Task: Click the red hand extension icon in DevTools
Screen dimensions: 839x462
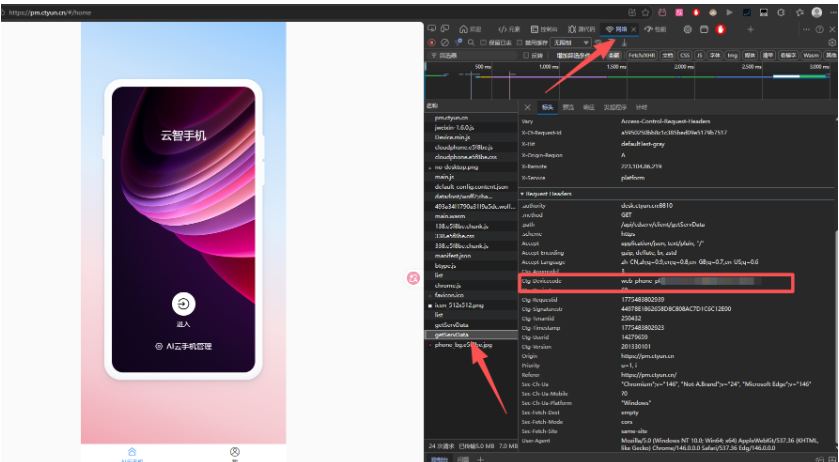Action: (720, 29)
